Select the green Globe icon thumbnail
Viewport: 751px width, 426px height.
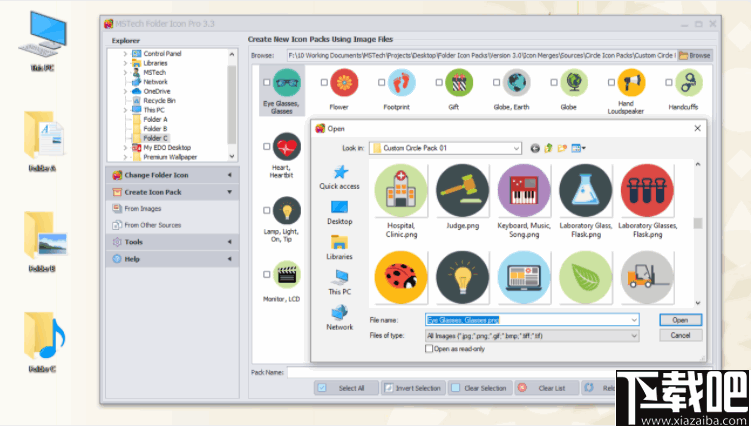(x=574, y=82)
